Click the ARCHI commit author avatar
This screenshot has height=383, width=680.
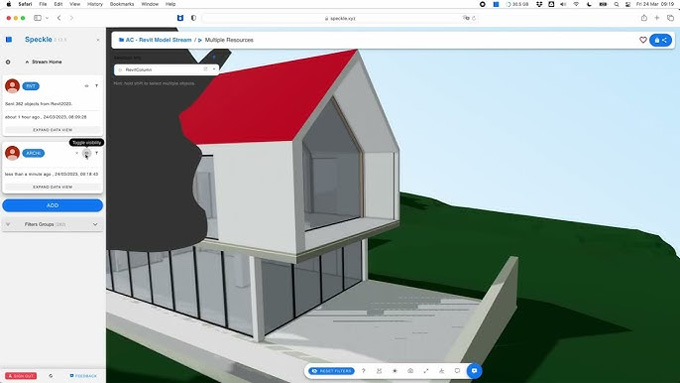pyautogui.click(x=12, y=153)
